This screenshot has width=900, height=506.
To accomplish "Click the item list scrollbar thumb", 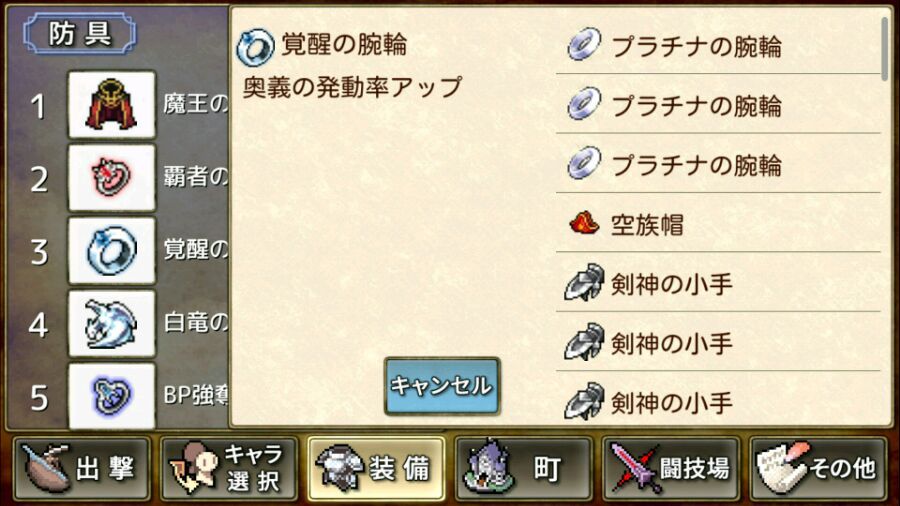I will 885,49.
